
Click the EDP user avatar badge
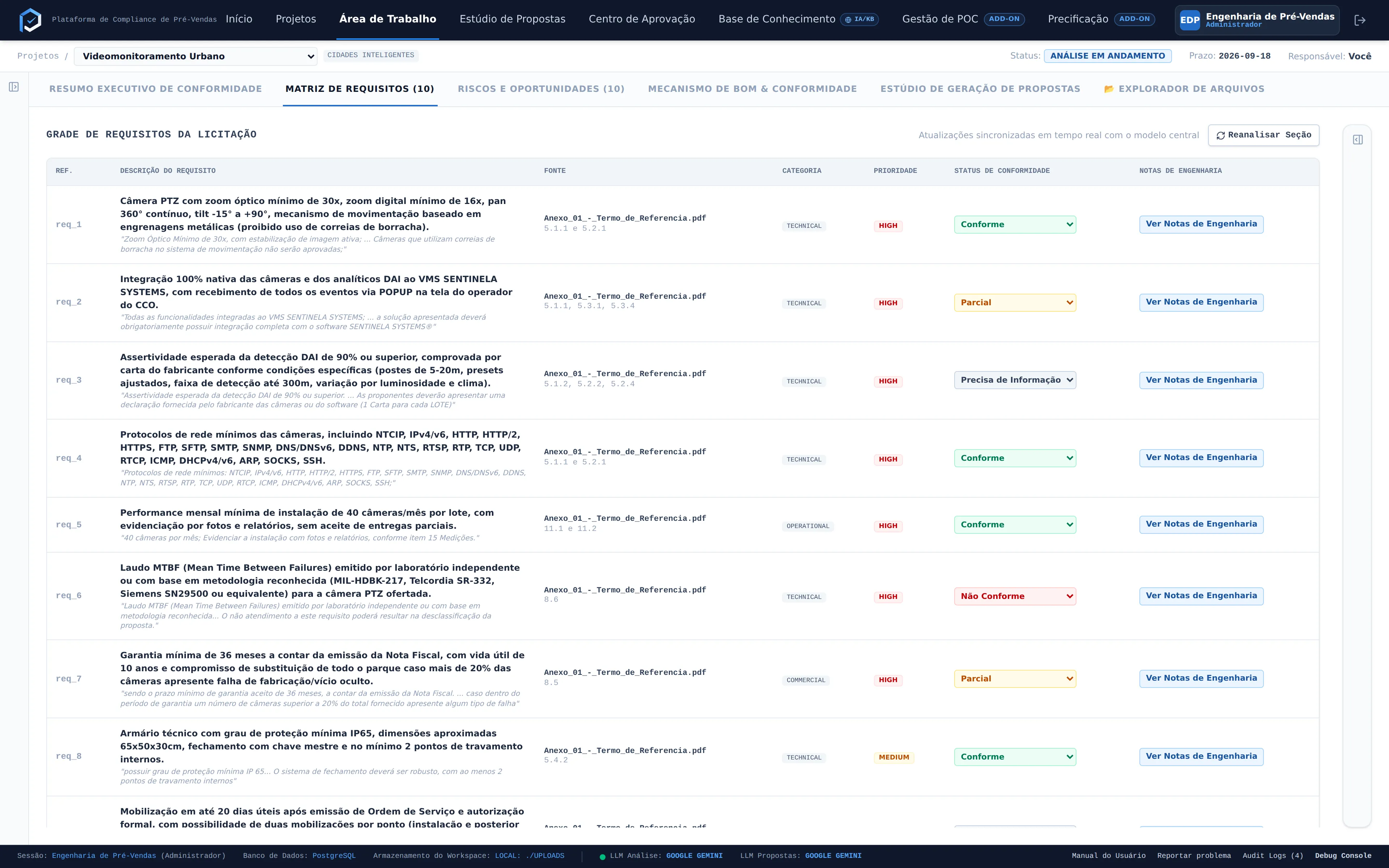tap(1189, 20)
